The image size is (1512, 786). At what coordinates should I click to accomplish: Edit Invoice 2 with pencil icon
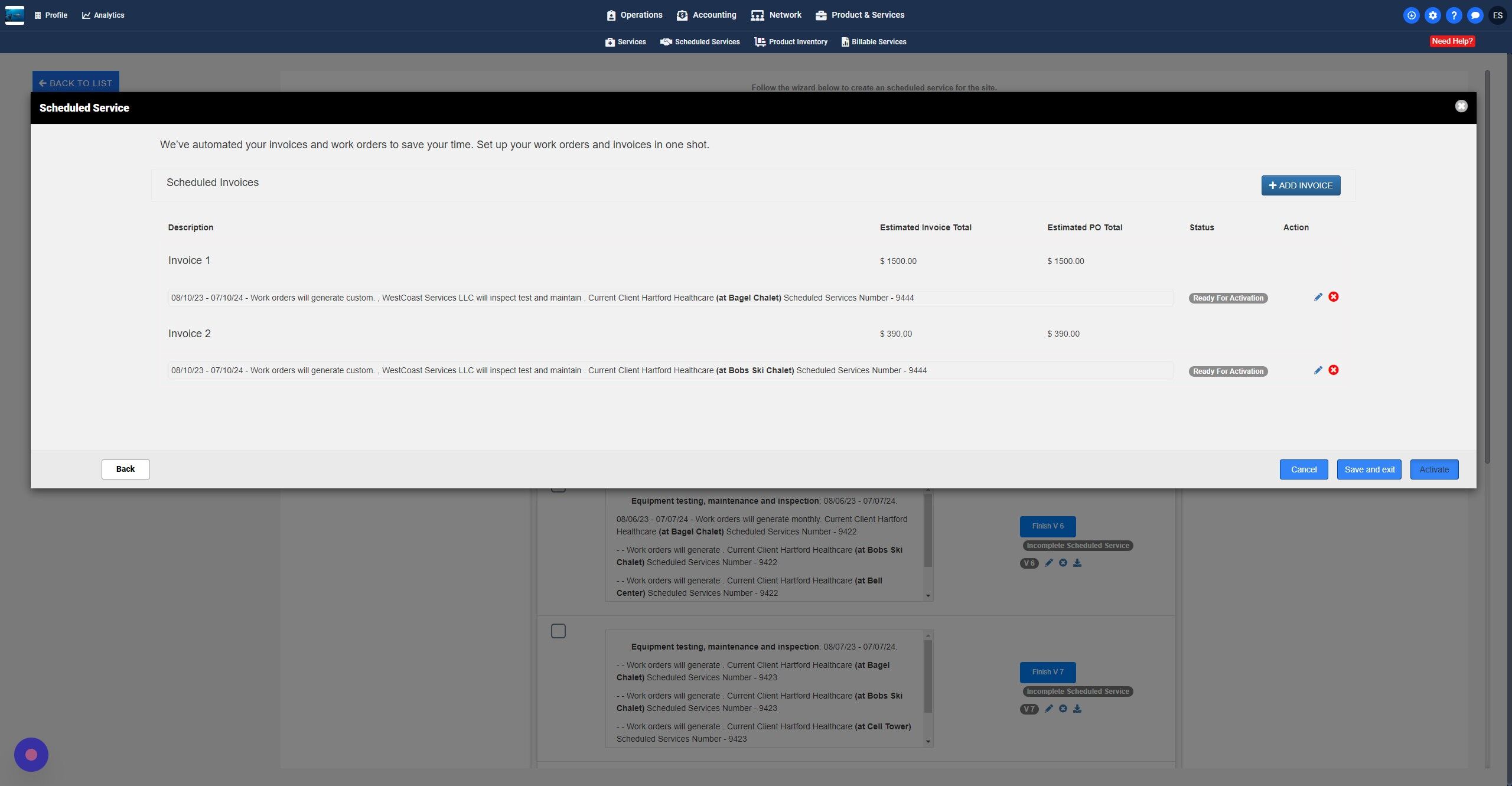1318,370
